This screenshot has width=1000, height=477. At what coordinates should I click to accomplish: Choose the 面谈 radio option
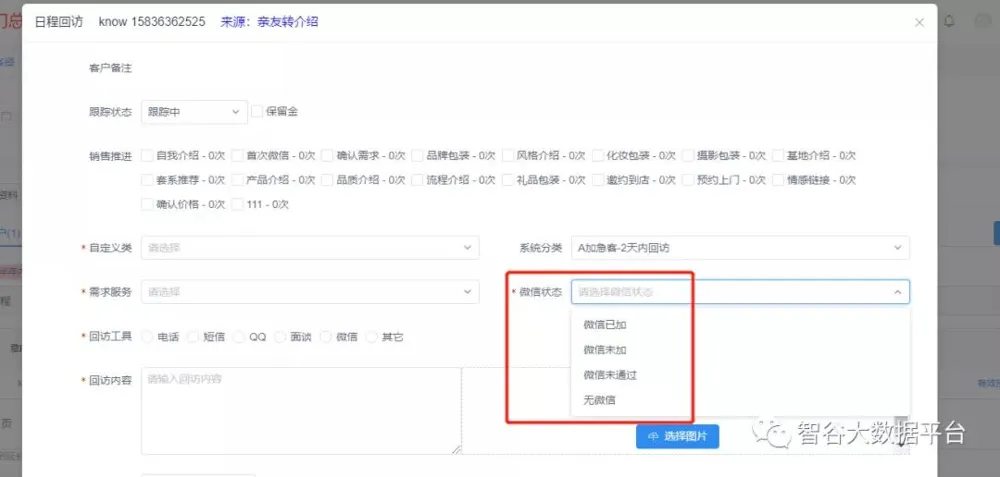tap(281, 337)
